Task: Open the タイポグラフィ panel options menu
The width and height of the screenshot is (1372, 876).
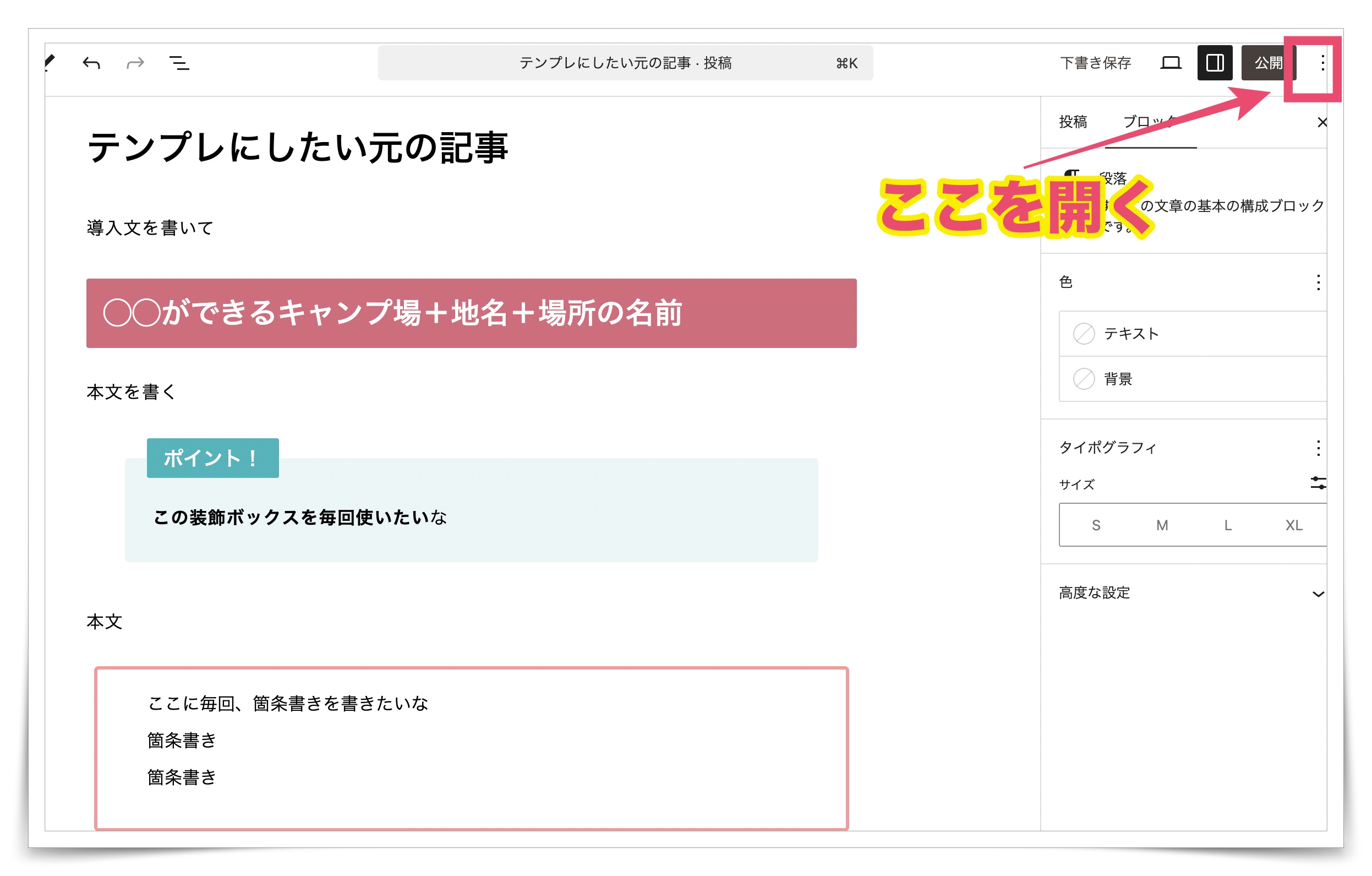Action: [1318, 449]
